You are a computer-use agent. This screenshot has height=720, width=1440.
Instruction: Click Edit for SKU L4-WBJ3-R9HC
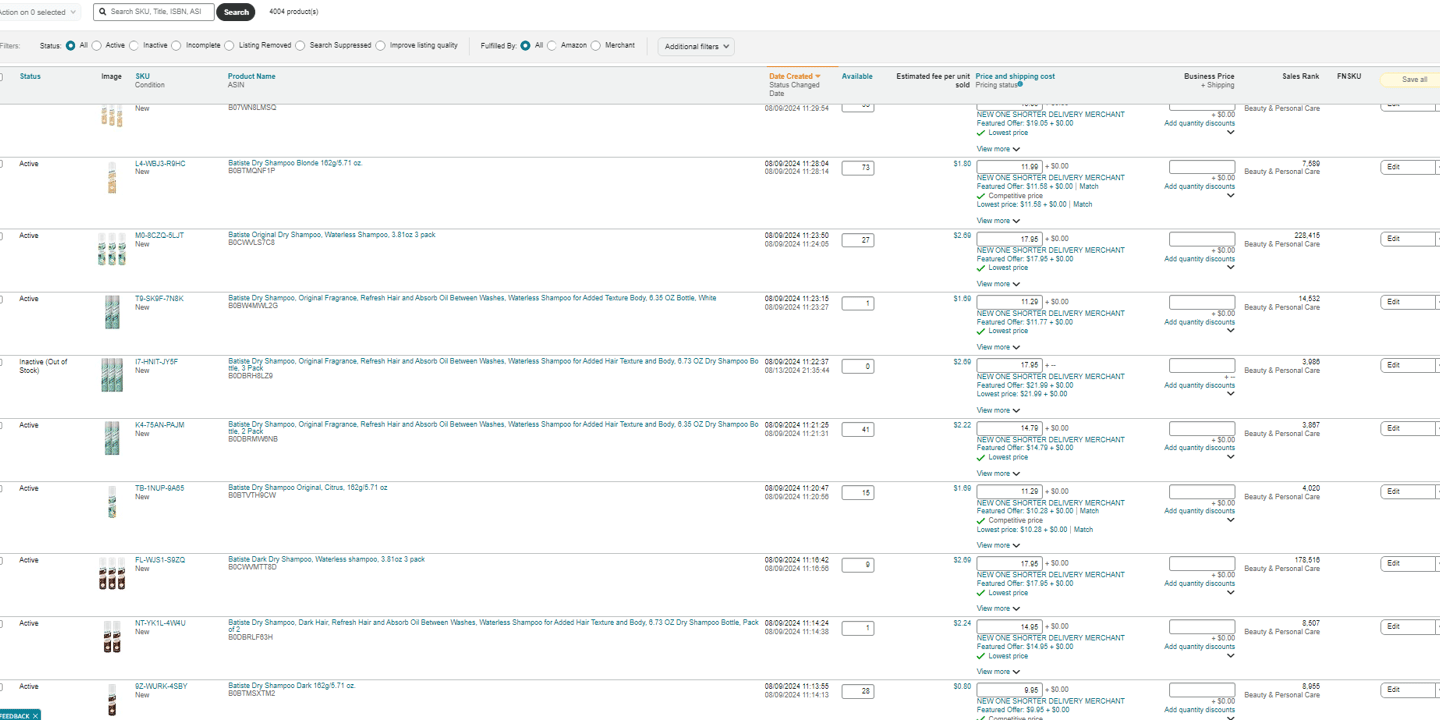click(x=1408, y=167)
